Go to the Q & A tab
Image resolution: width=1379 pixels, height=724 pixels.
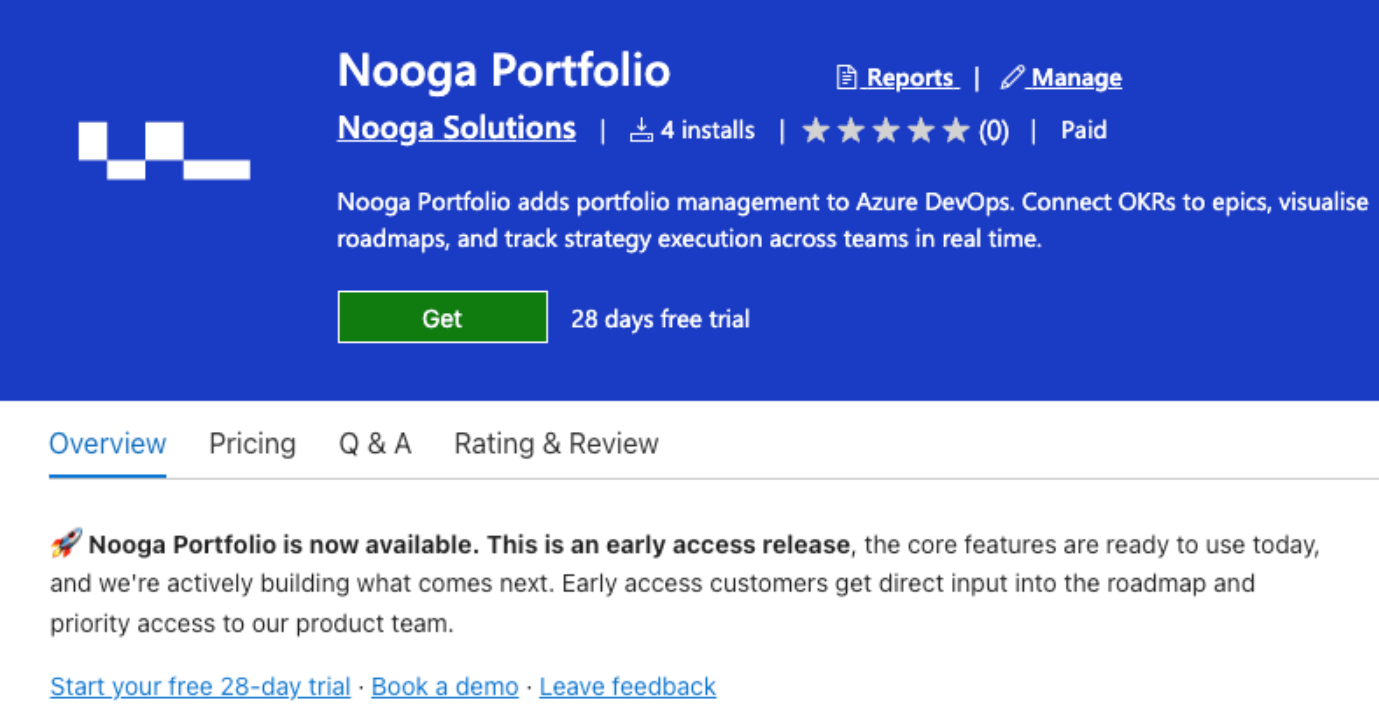coord(375,444)
